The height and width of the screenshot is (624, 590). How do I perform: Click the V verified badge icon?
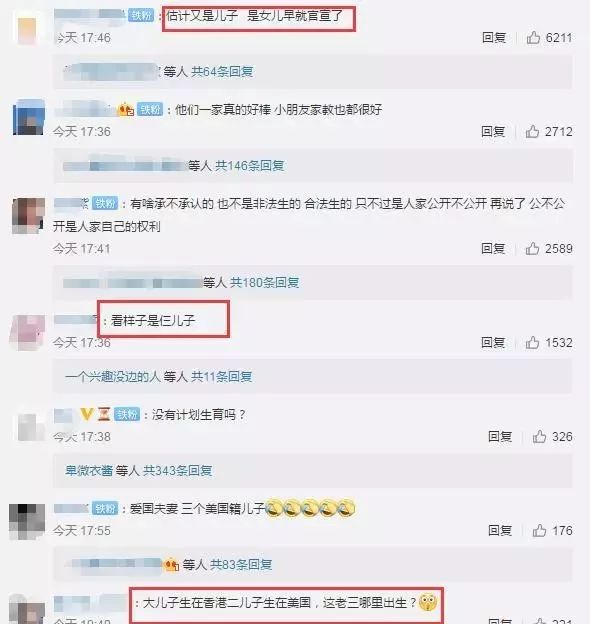point(87,414)
